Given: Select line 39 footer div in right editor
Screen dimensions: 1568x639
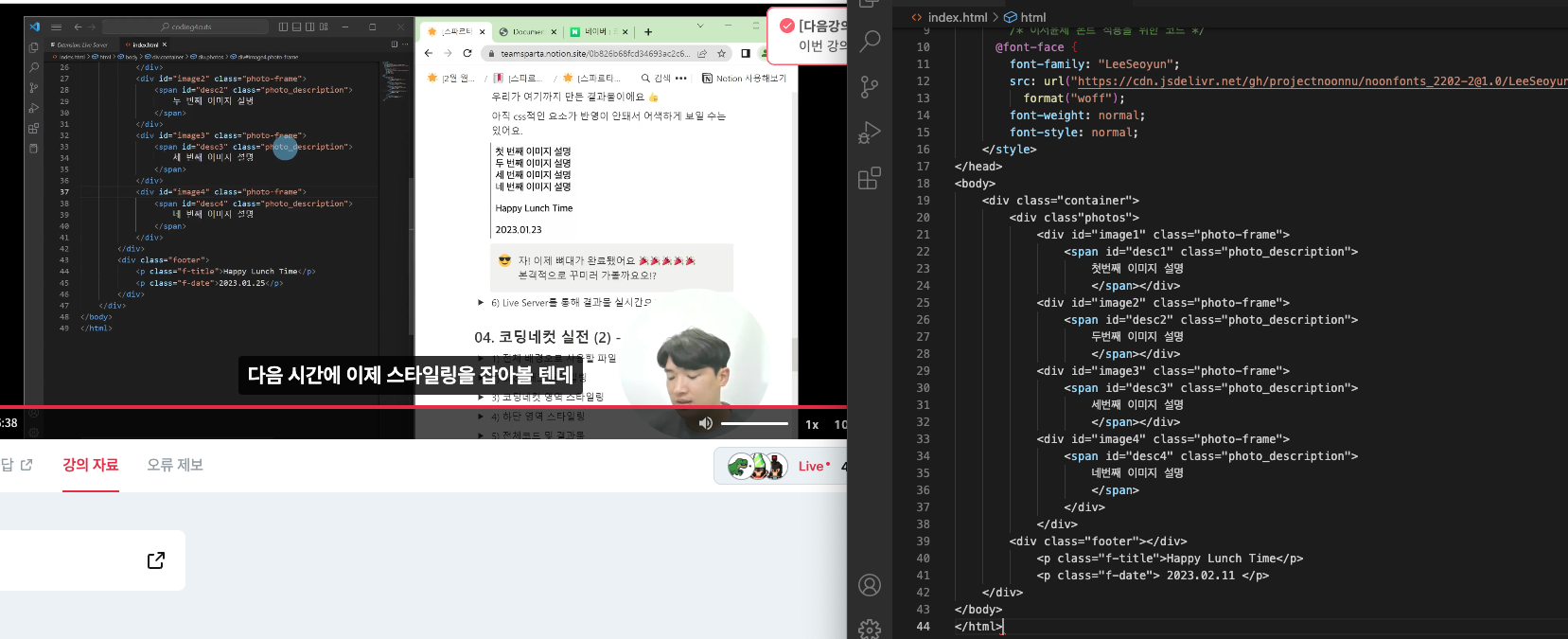Looking at the screenshot, I should click(x=1098, y=541).
